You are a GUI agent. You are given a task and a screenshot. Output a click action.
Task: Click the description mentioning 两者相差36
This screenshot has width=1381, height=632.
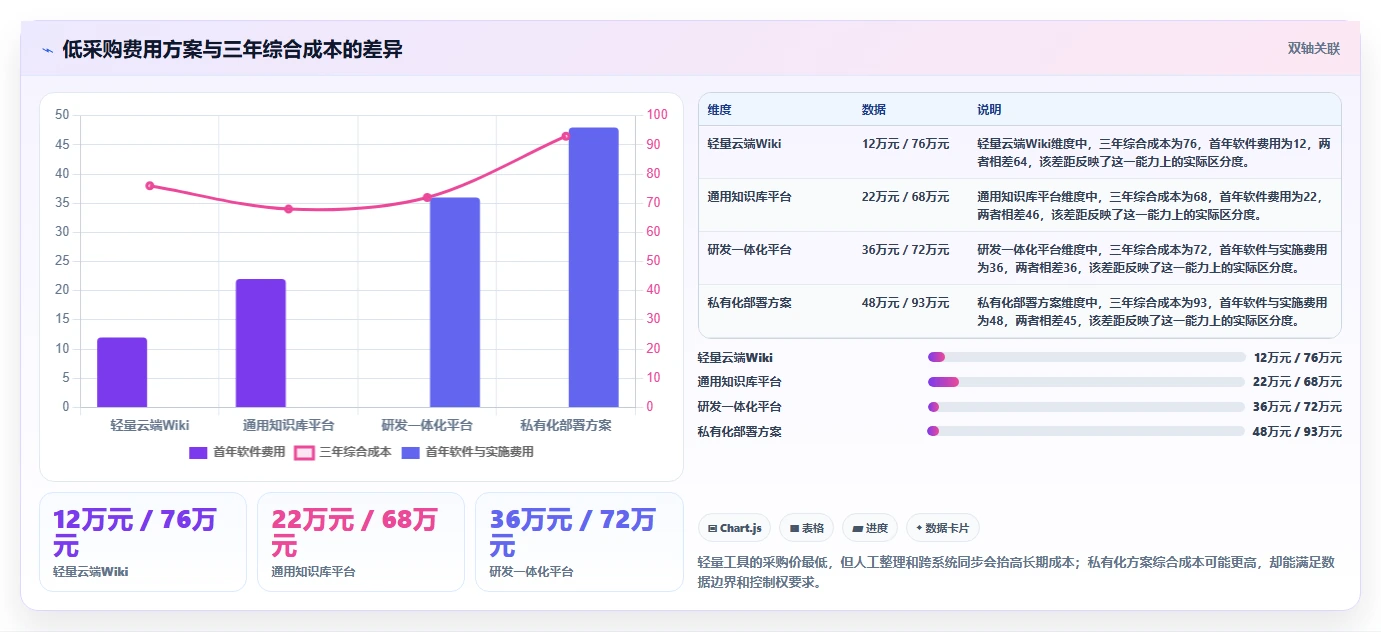coord(1154,258)
